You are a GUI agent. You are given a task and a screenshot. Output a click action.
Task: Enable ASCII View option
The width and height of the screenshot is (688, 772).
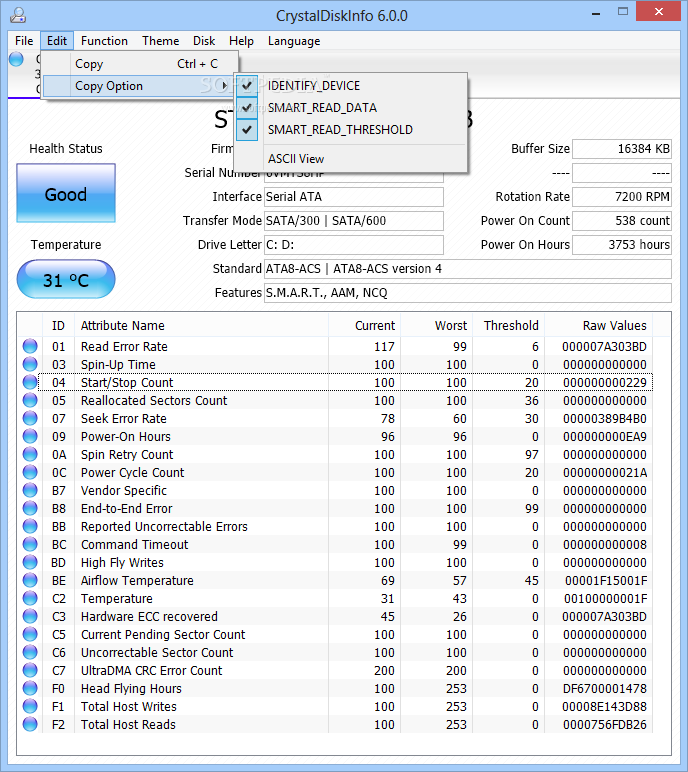(351, 159)
